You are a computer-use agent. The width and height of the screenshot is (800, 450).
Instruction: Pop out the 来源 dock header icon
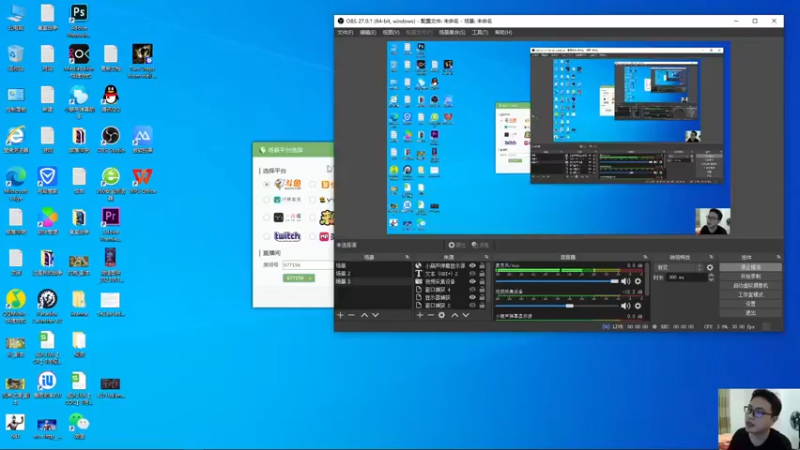(x=486, y=257)
